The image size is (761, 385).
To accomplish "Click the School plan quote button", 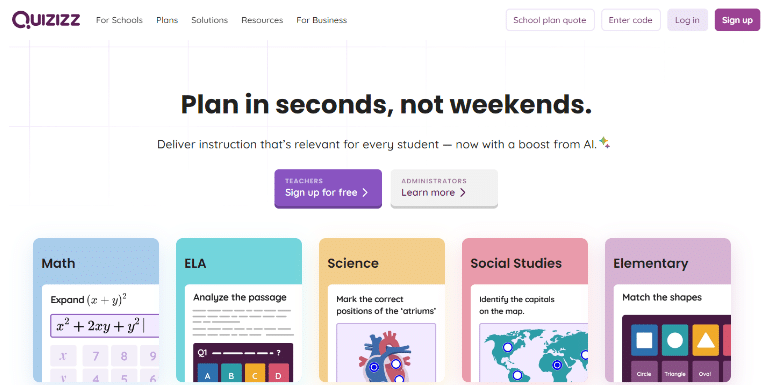I will point(550,20).
